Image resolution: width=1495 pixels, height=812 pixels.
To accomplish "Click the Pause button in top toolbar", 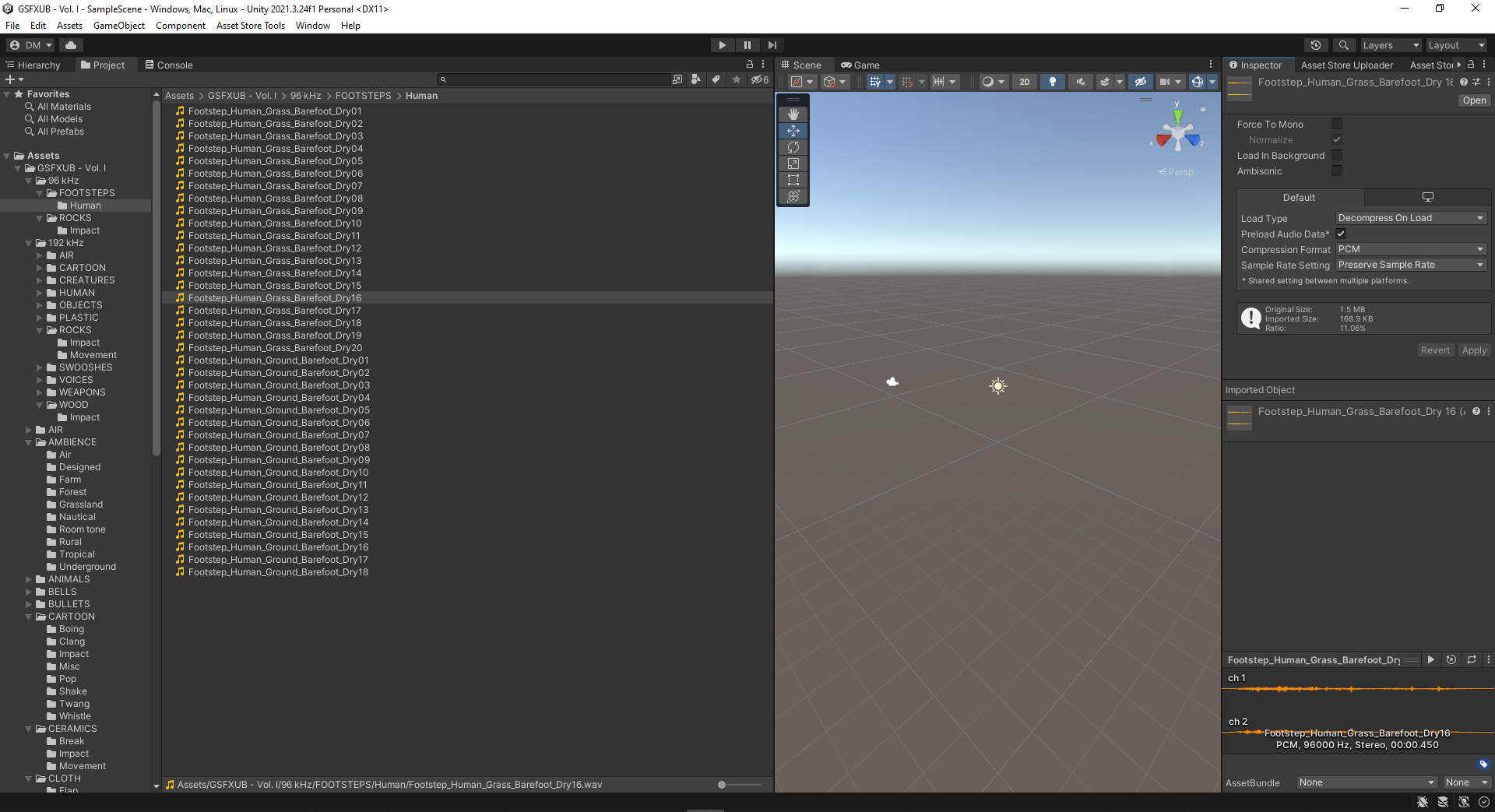I will tap(747, 45).
